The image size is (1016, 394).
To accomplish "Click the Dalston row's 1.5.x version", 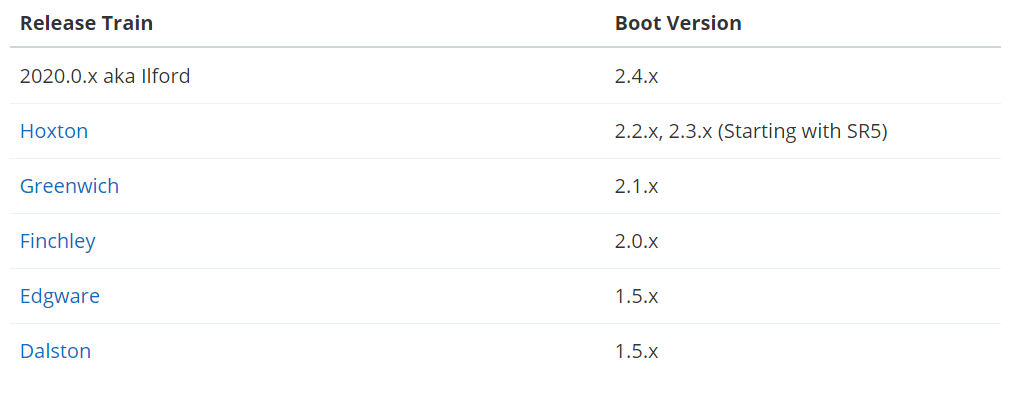I will (x=636, y=352).
